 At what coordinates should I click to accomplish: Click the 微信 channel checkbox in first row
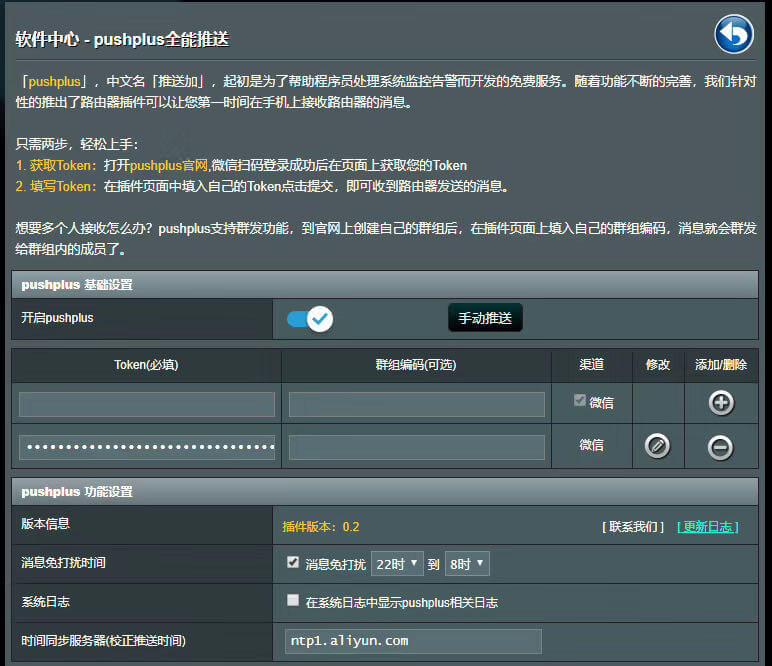pyautogui.click(x=579, y=401)
